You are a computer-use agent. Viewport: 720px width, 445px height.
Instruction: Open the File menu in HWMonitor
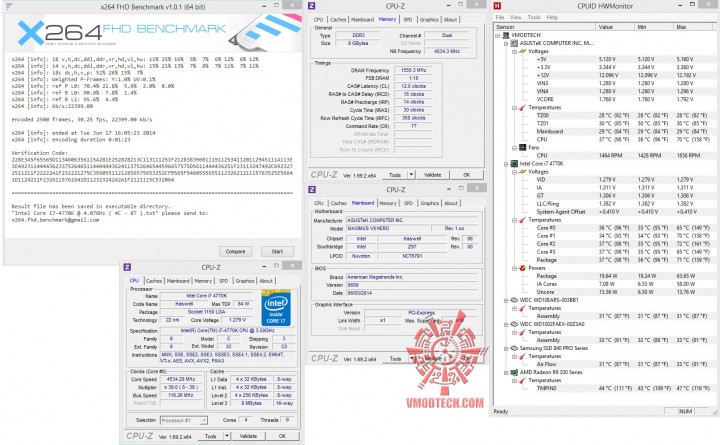pyautogui.click(x=500, y=17)
